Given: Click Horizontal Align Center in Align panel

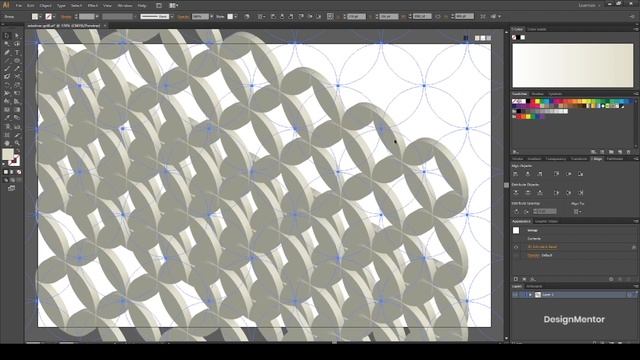Looking at the screenshot, I should 527,174.
